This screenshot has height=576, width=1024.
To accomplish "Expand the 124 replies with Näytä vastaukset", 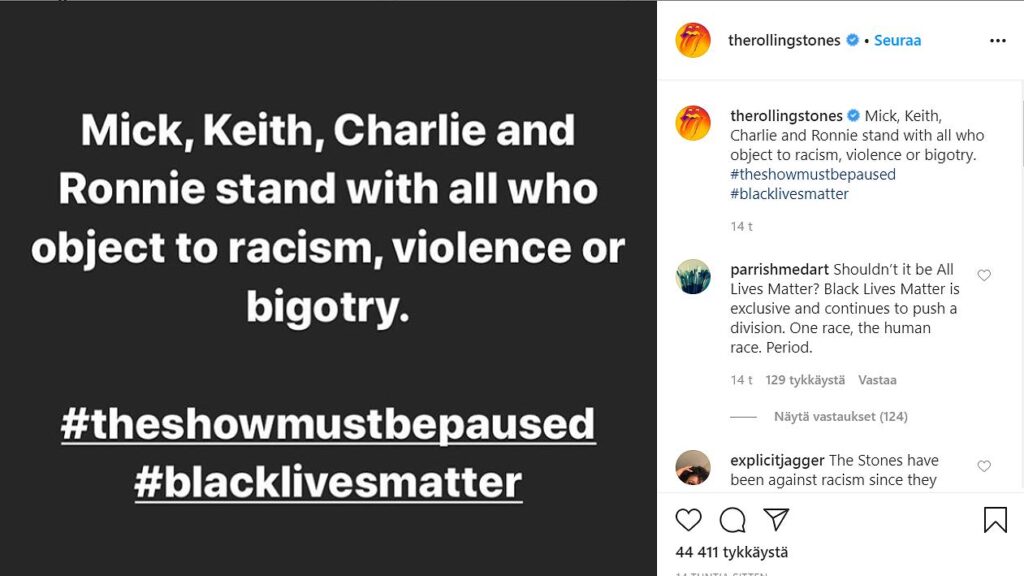I will (840, 416).
